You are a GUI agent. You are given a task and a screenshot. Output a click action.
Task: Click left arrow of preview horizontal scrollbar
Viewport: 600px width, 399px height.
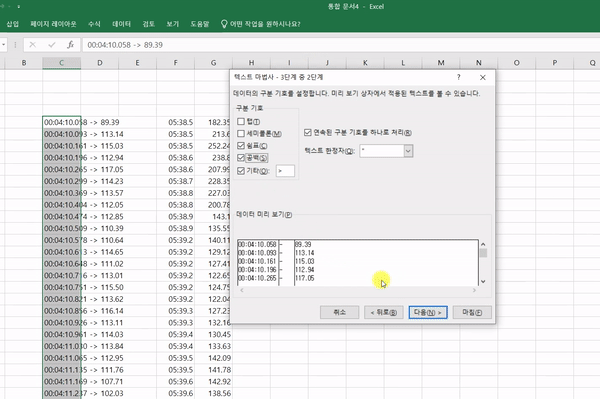click(241, 290)
